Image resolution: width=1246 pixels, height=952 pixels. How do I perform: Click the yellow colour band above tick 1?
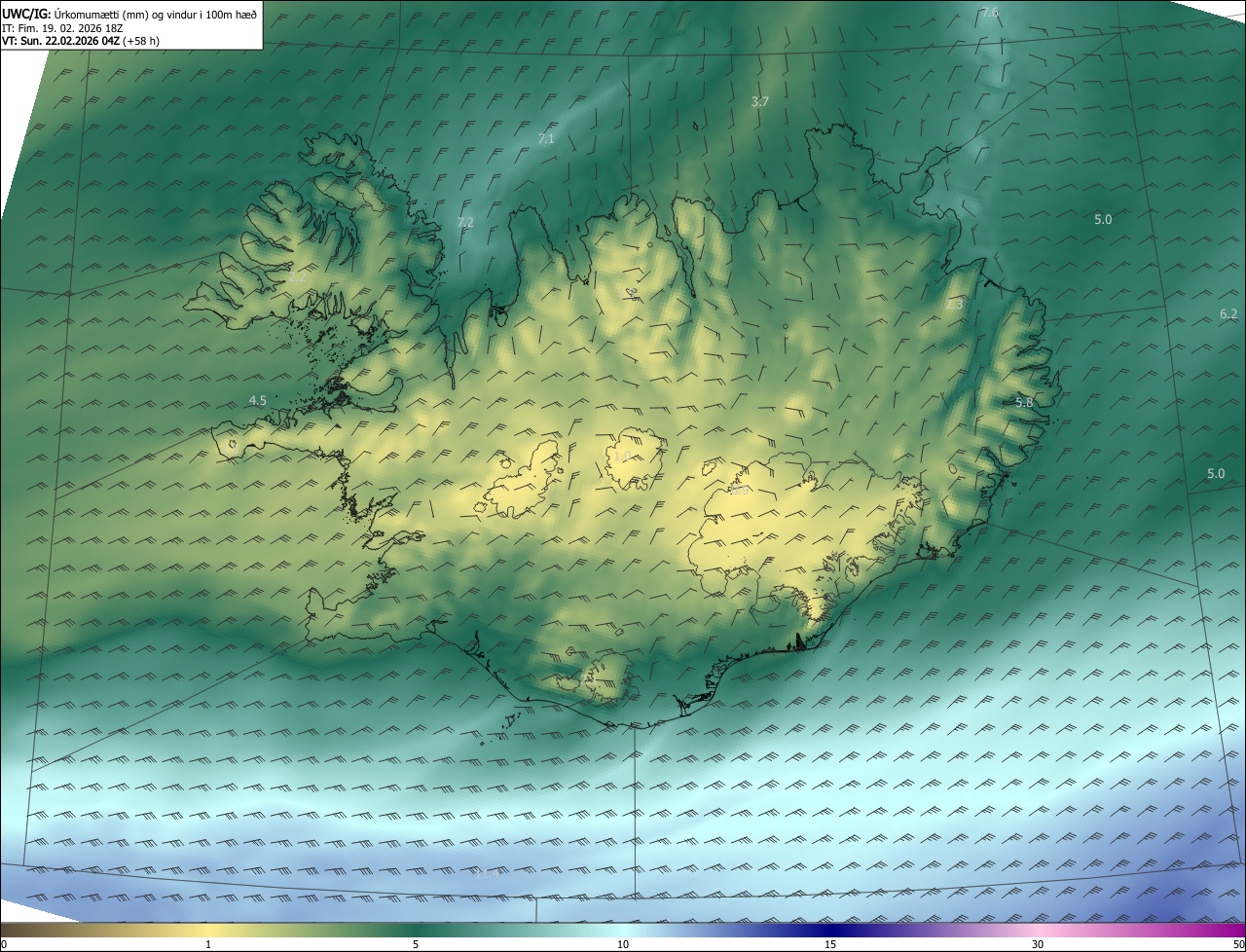tap(208, 930)
